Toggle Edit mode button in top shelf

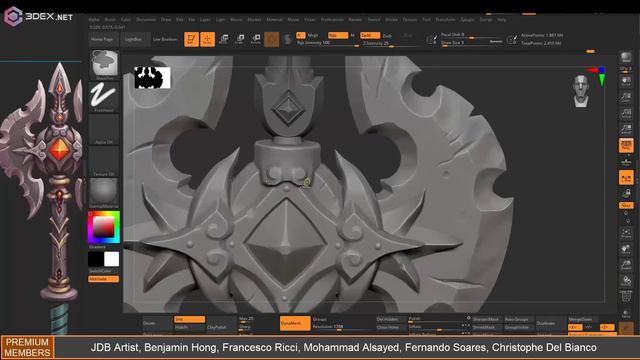point(191,39)
